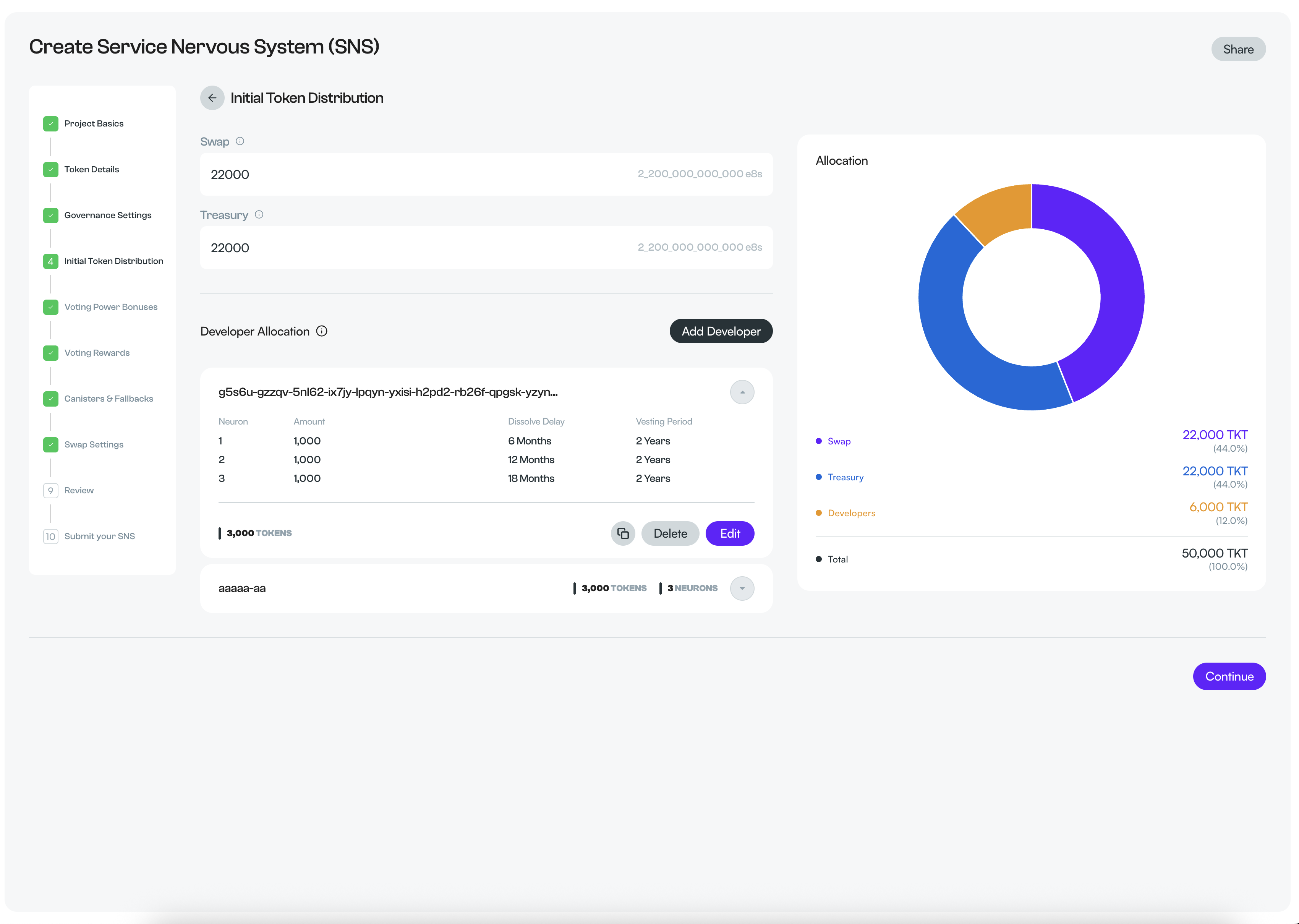1299x924 pixels.
Task: Click the Token Details green checkmark
Action: (50, 170)
